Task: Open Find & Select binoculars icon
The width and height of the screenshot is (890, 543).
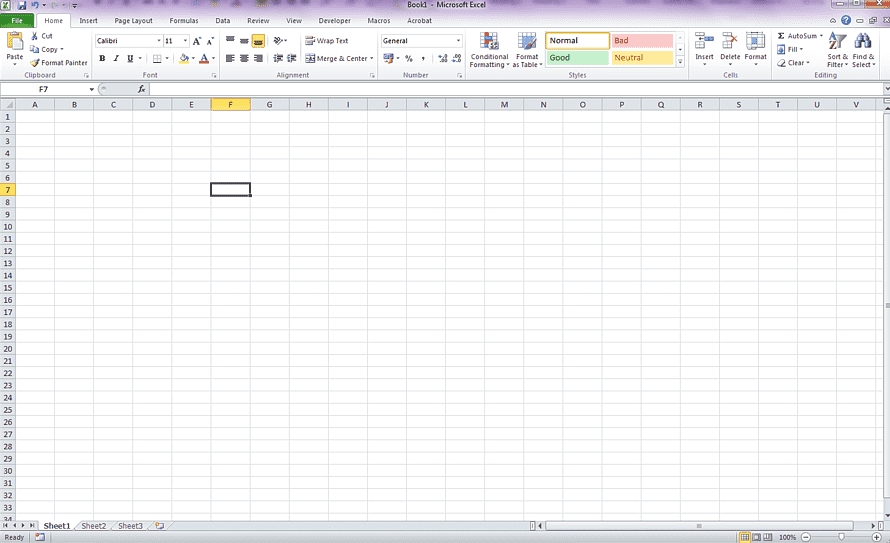Action: coord(863,48)
